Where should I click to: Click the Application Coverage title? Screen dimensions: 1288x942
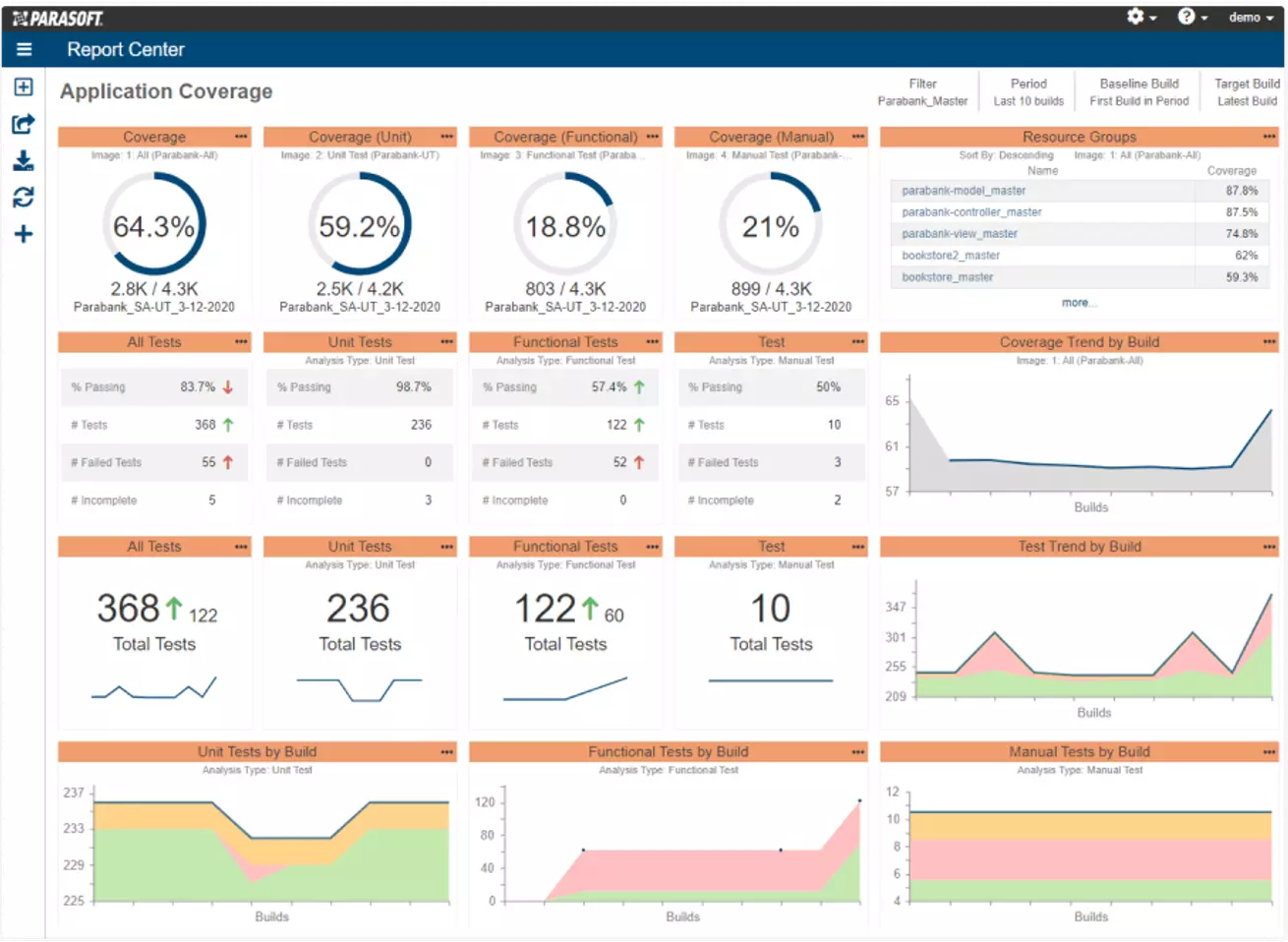tap(166, 91)
